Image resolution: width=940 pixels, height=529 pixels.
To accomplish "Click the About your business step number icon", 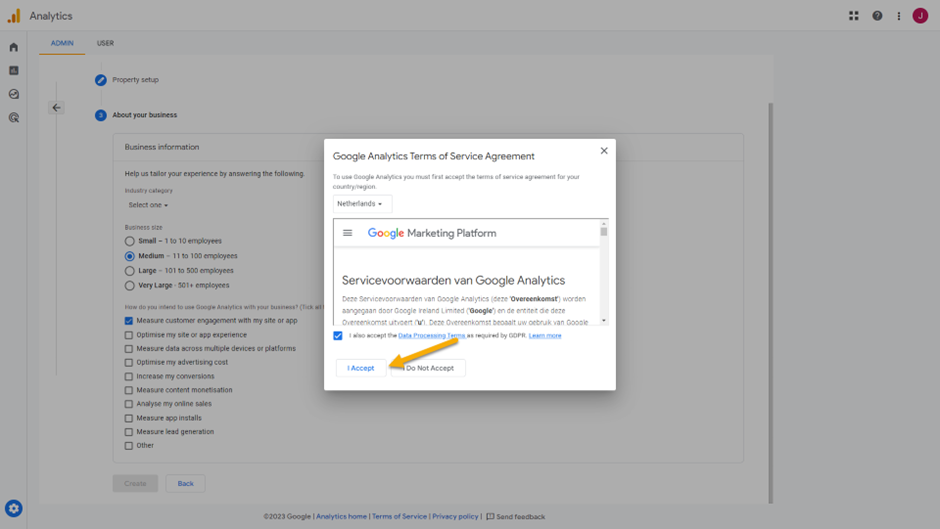I will [101, 115].
